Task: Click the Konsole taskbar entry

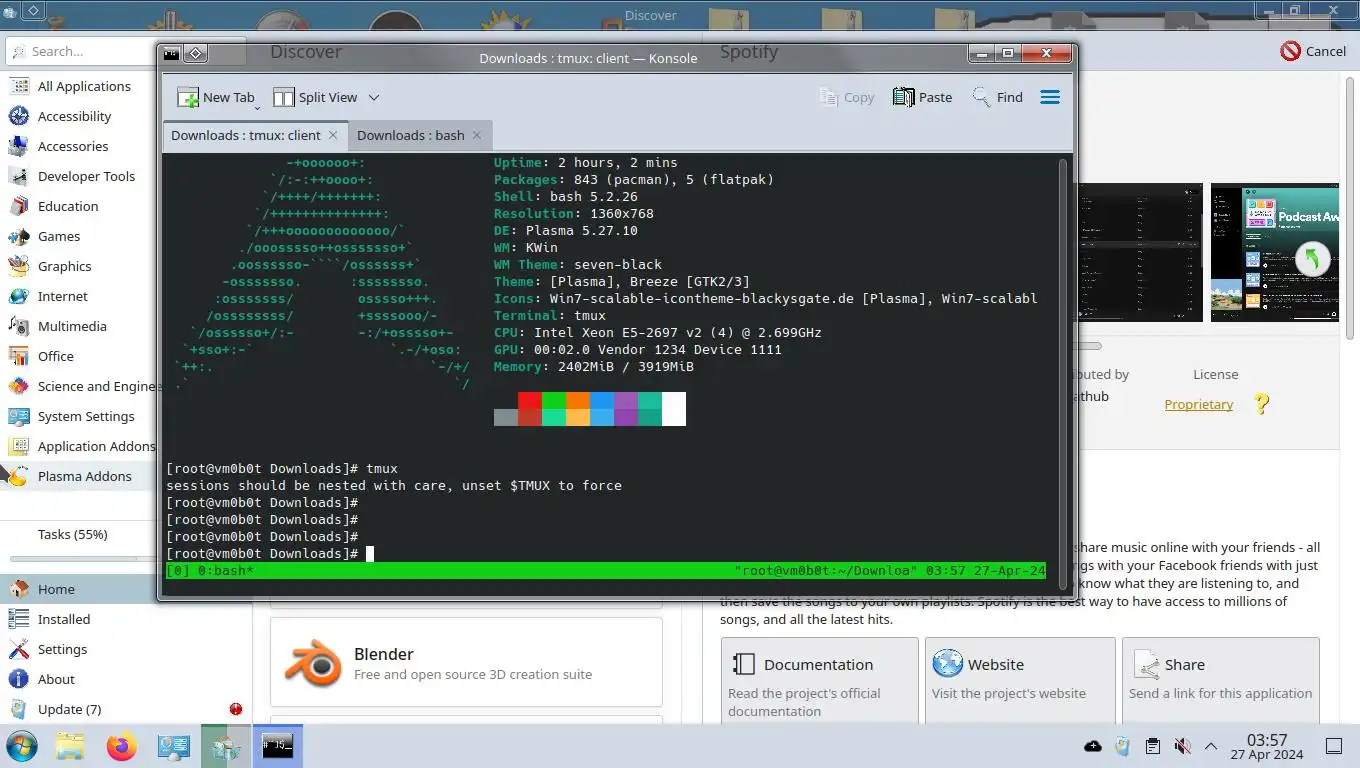Action: (277, 746)
